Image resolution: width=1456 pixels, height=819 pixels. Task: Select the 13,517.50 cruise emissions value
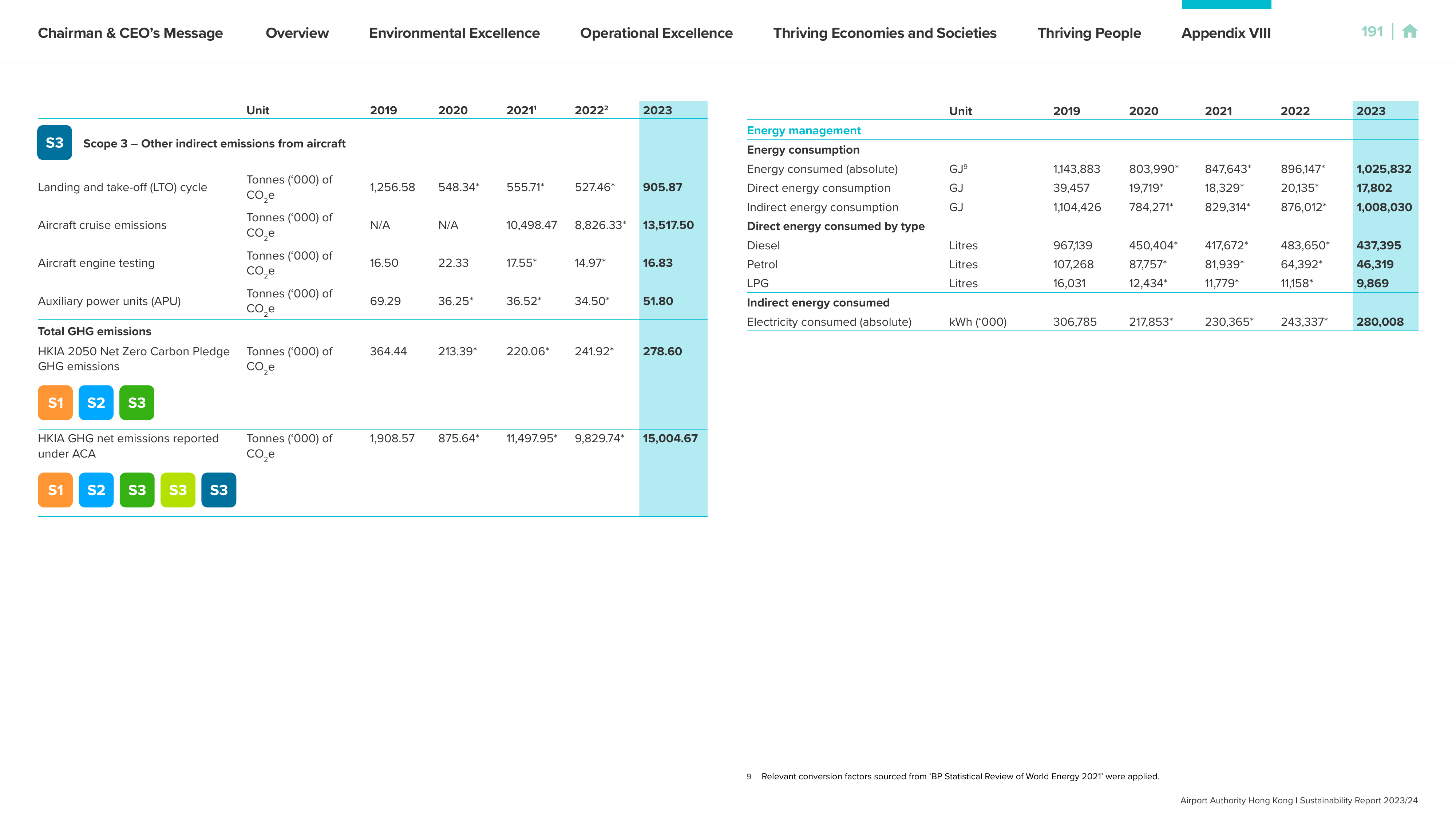(668, 225)
